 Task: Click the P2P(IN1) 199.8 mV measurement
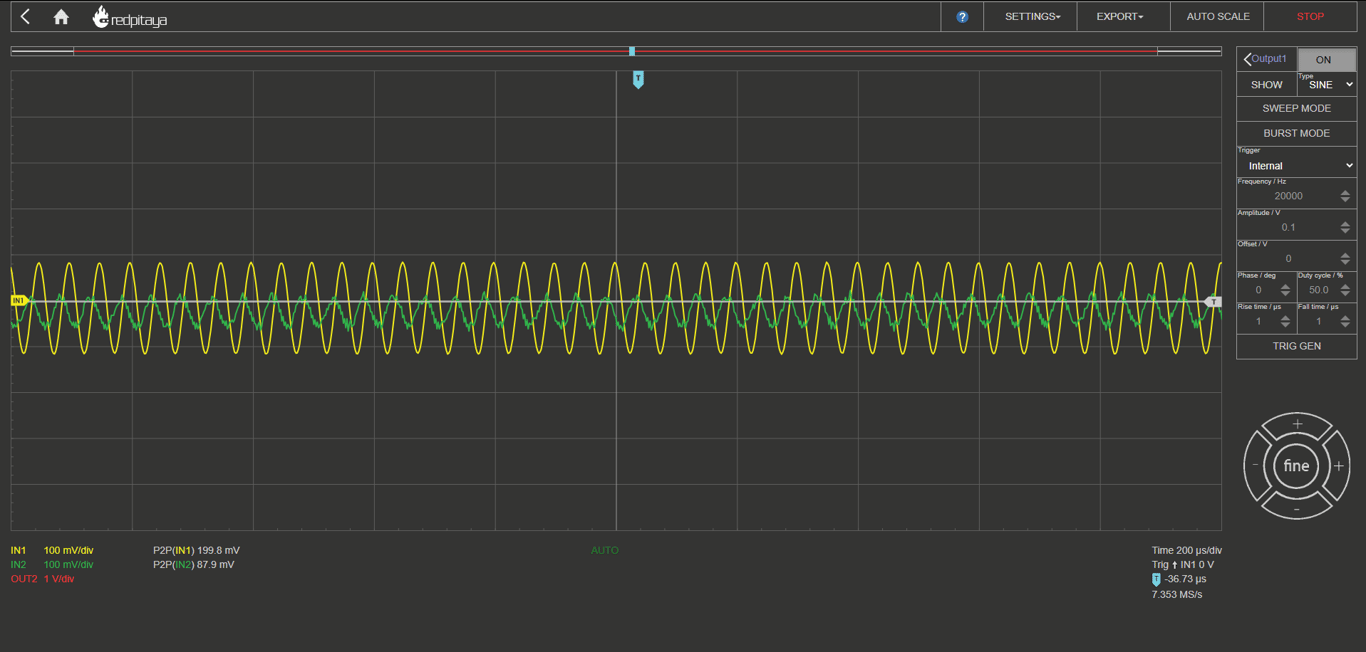[x=196, y=550]
